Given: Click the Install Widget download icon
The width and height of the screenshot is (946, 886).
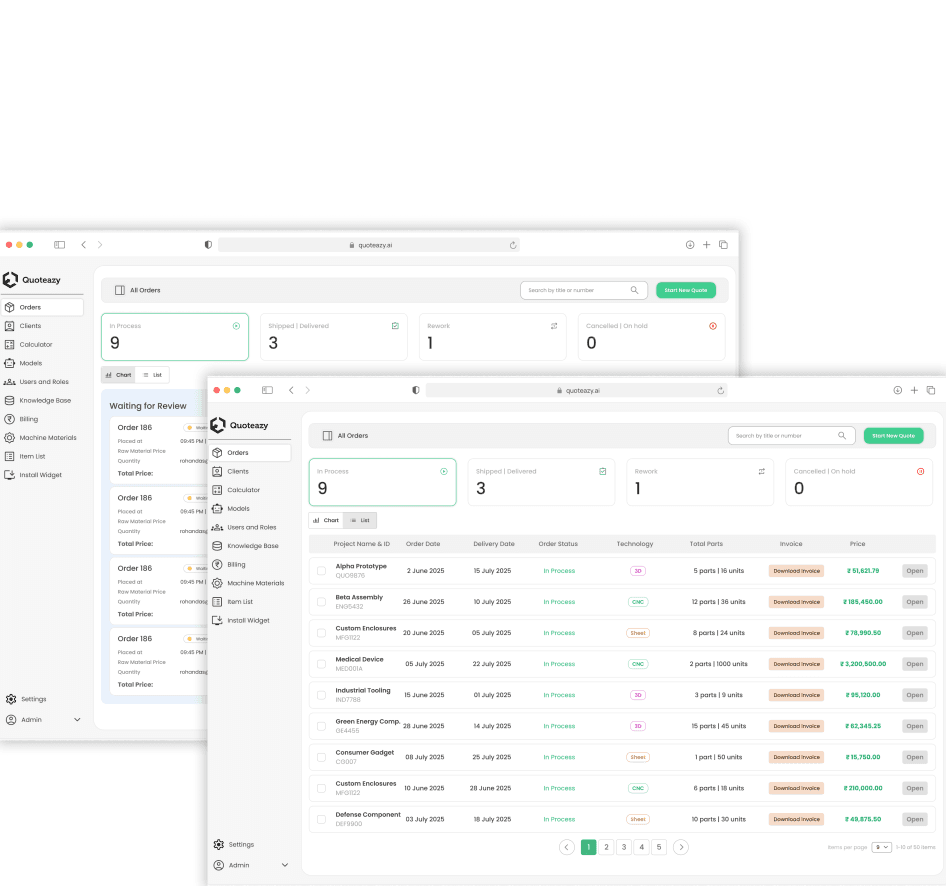Looking at the screenshot, I should [218, 621].
